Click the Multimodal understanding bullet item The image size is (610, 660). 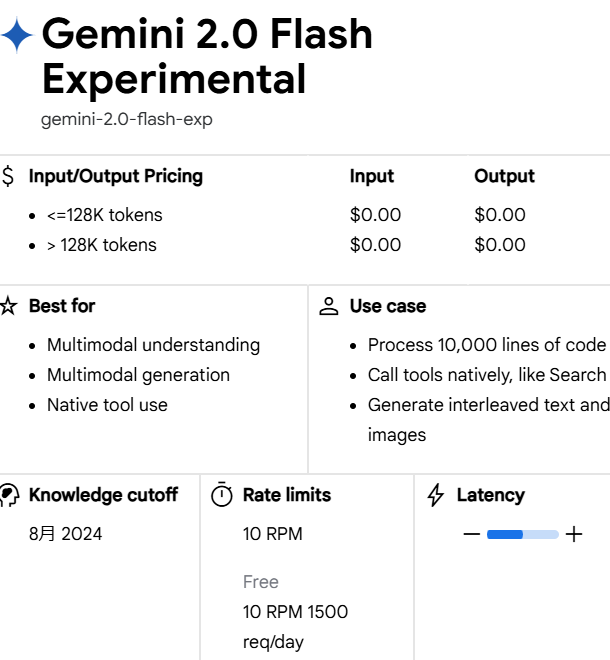pos(153,345)
